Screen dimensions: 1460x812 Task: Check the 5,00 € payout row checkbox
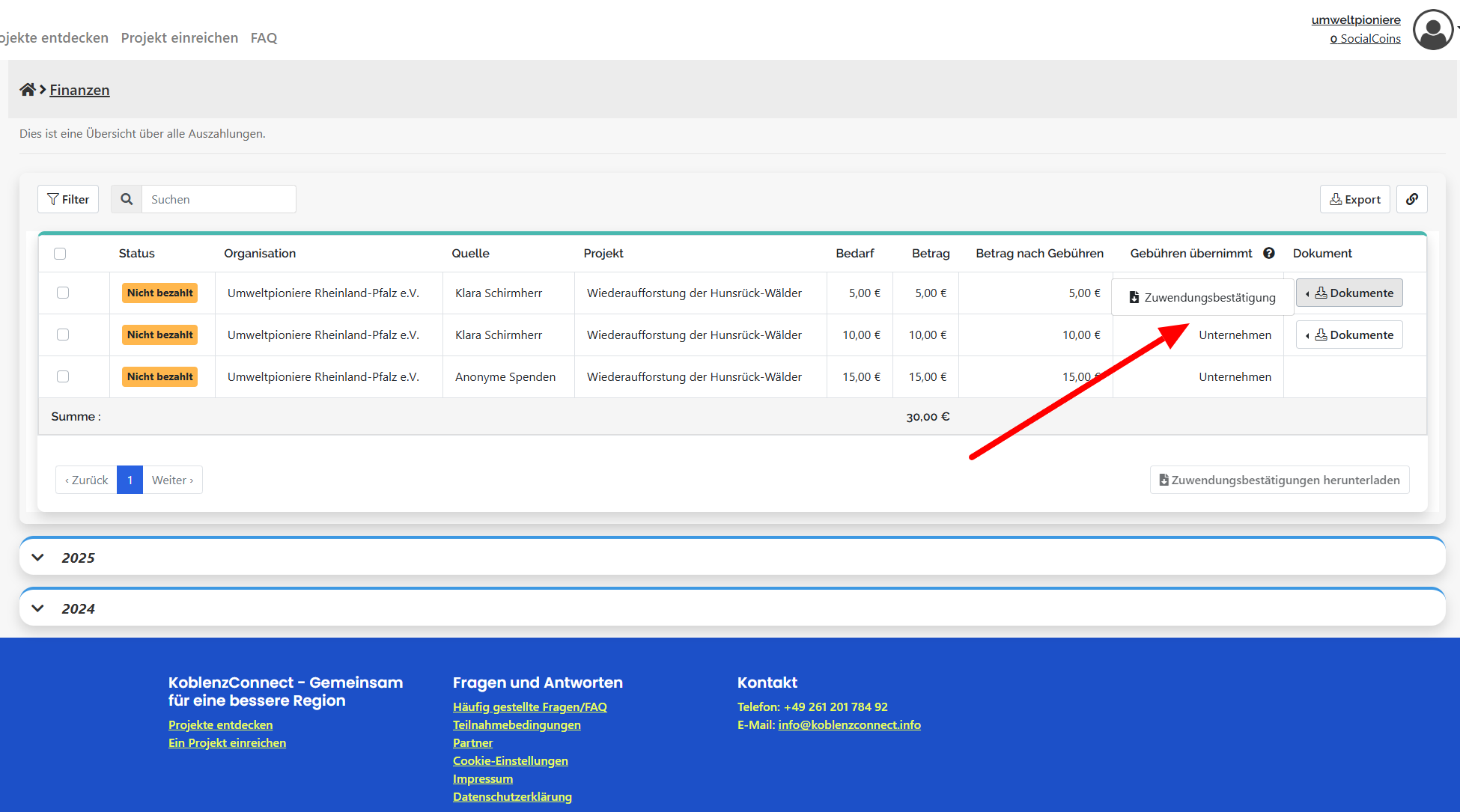point(63,293)
